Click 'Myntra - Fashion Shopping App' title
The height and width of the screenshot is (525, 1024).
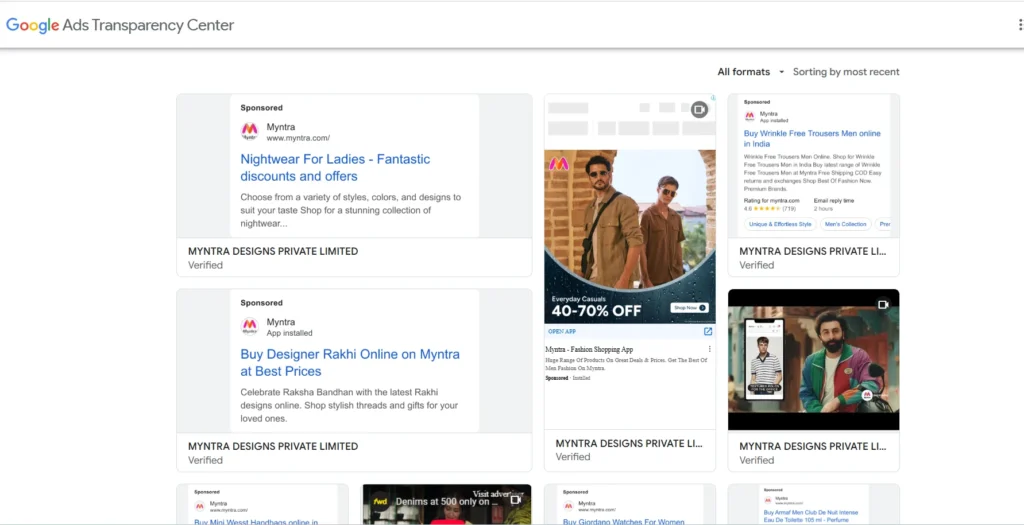588,349
